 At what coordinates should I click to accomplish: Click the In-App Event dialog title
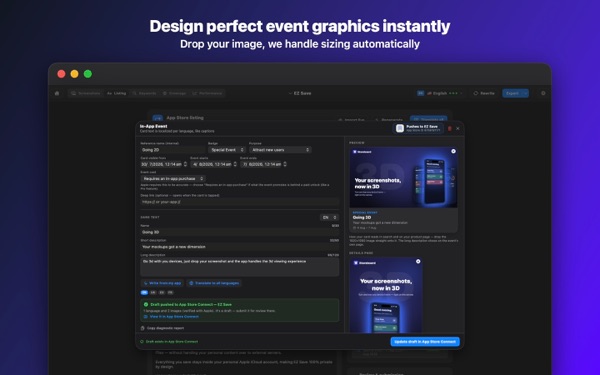pos(153,126)
